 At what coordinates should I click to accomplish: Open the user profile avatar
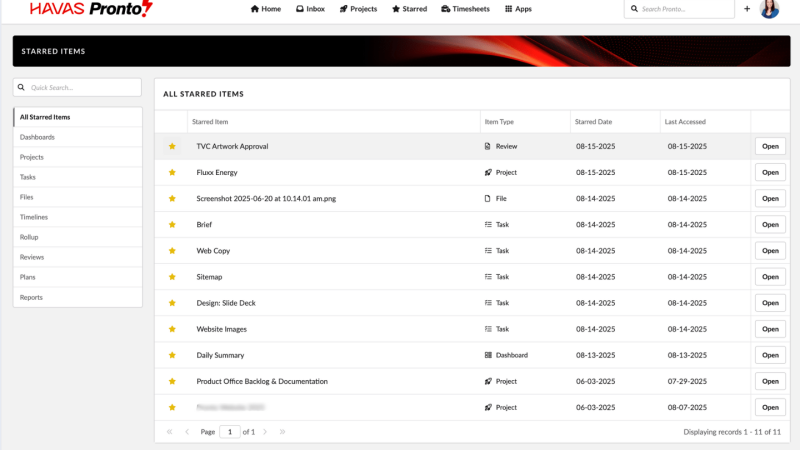[769, 9]
